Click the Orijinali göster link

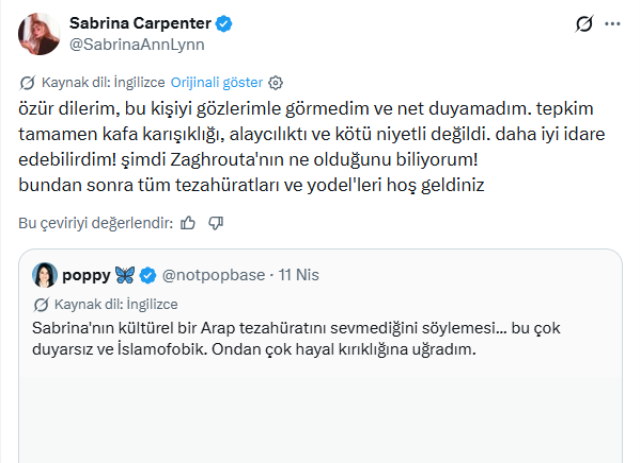pos(217,82)
